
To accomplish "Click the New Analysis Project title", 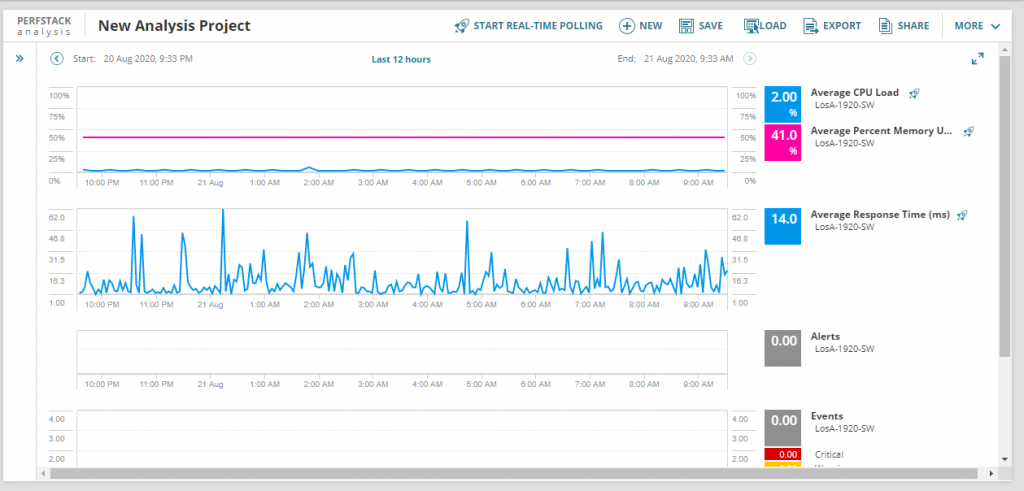I will (x=174, y=26).
